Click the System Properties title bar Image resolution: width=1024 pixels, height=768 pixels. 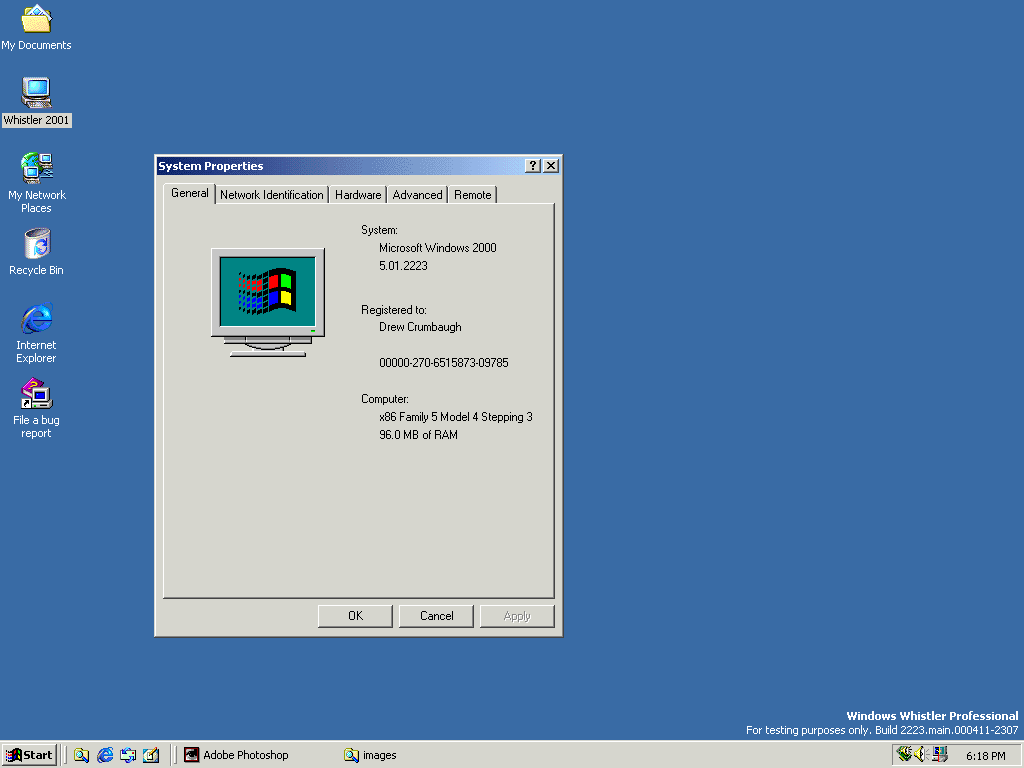(x=340, y=166)
